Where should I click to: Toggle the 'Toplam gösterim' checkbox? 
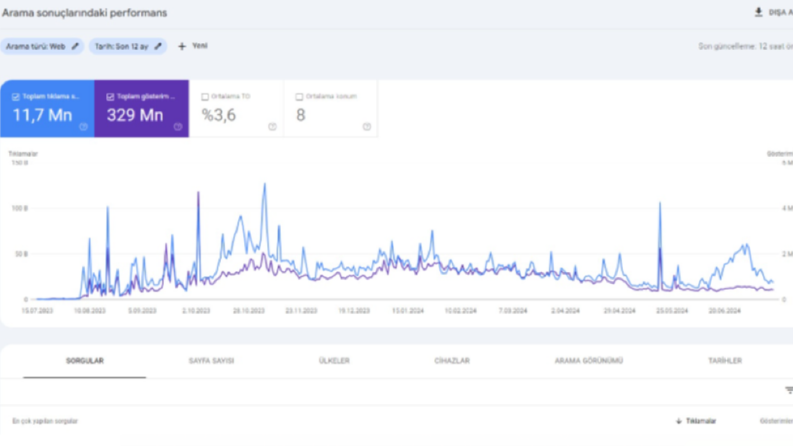110,97
